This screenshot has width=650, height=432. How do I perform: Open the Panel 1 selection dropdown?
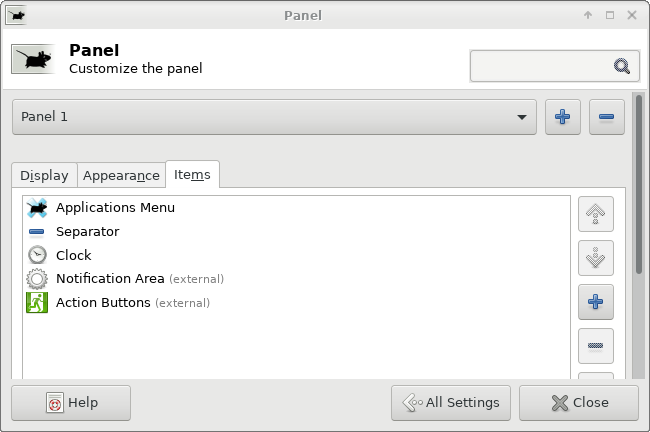274,117
